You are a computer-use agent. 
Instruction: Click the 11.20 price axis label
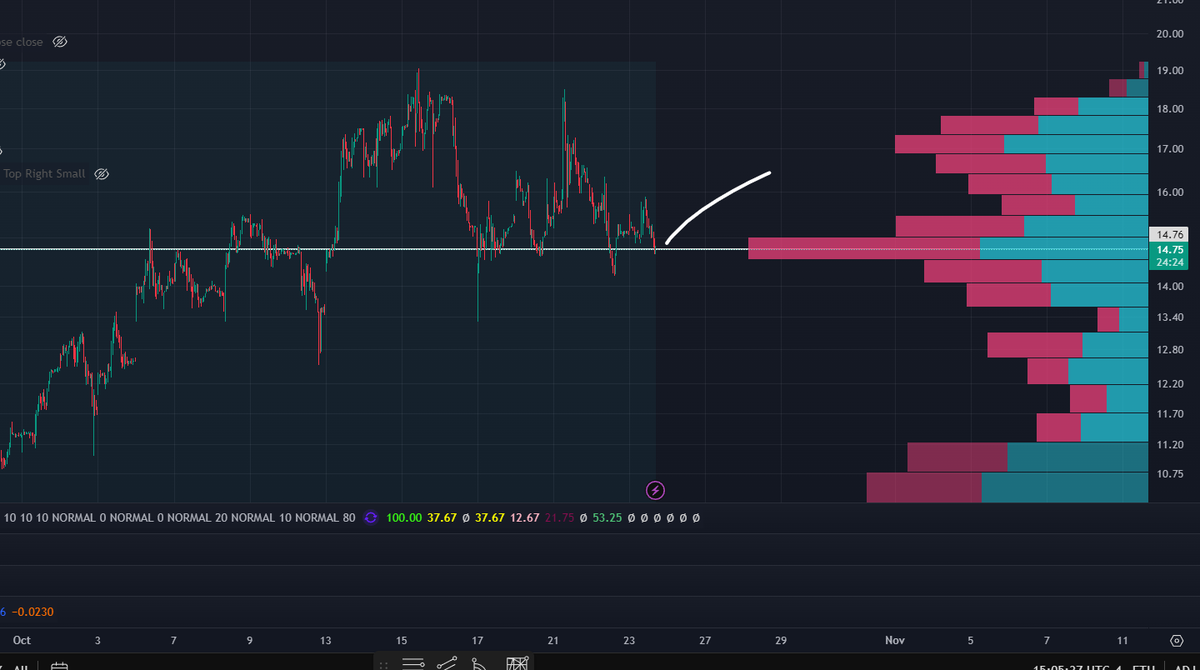tap(1170, 444)
